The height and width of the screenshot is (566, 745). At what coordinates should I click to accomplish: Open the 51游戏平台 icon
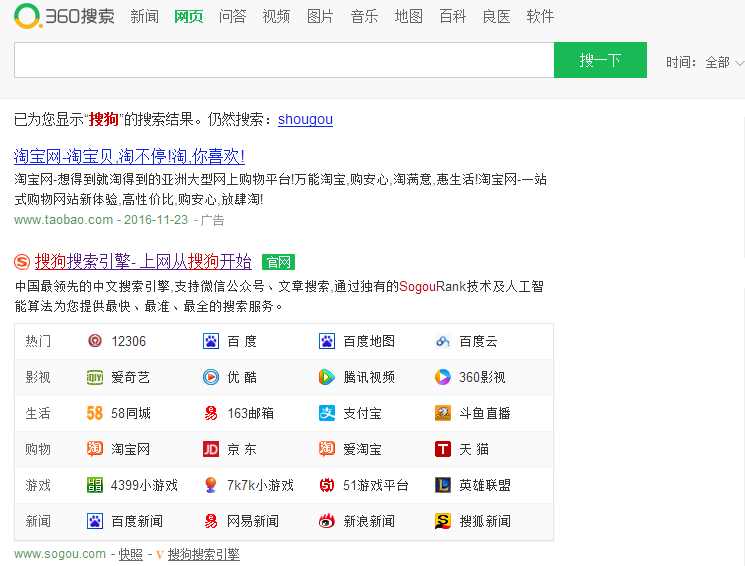point(327,485)
